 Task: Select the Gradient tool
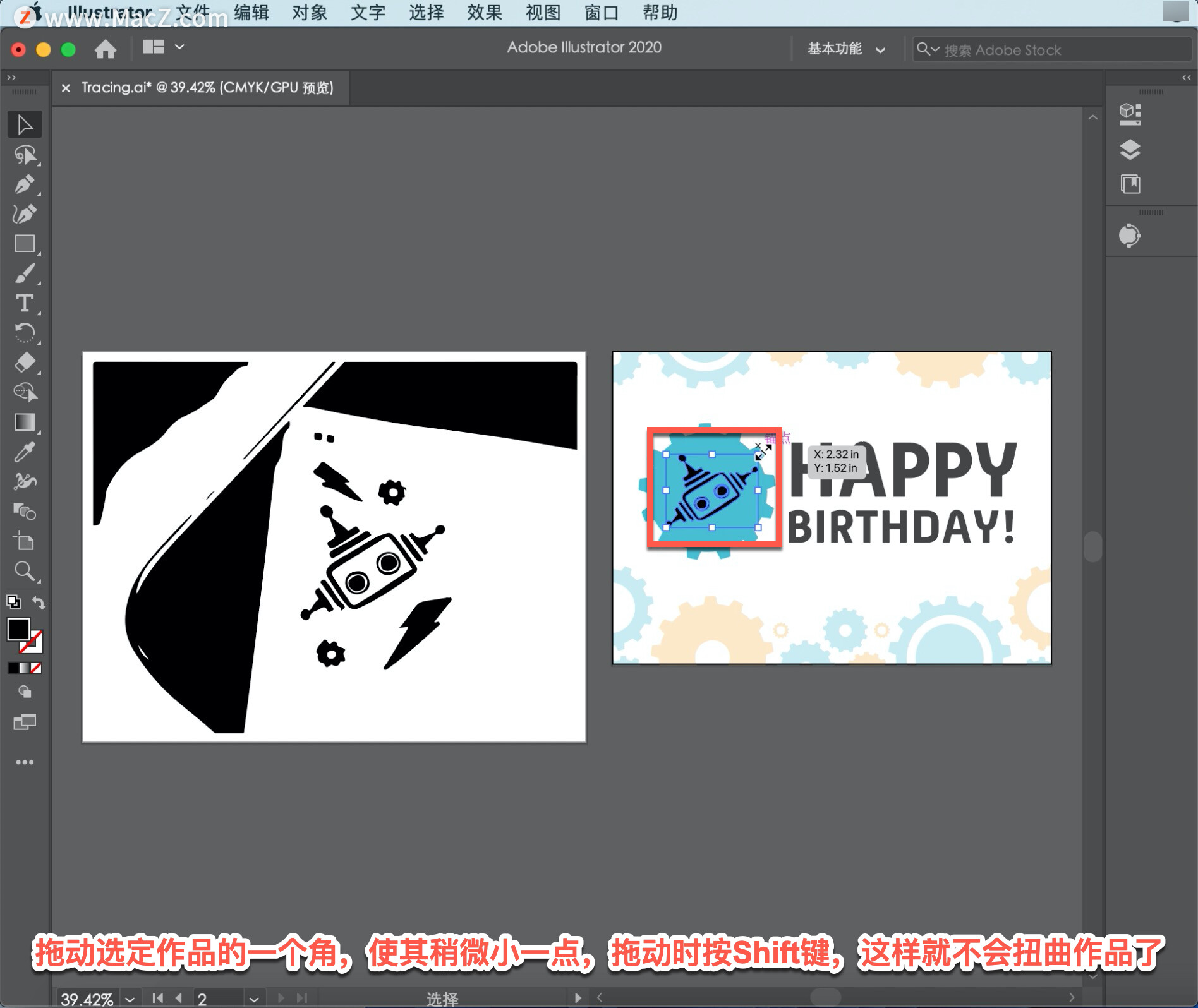click(x=25, y=422)
